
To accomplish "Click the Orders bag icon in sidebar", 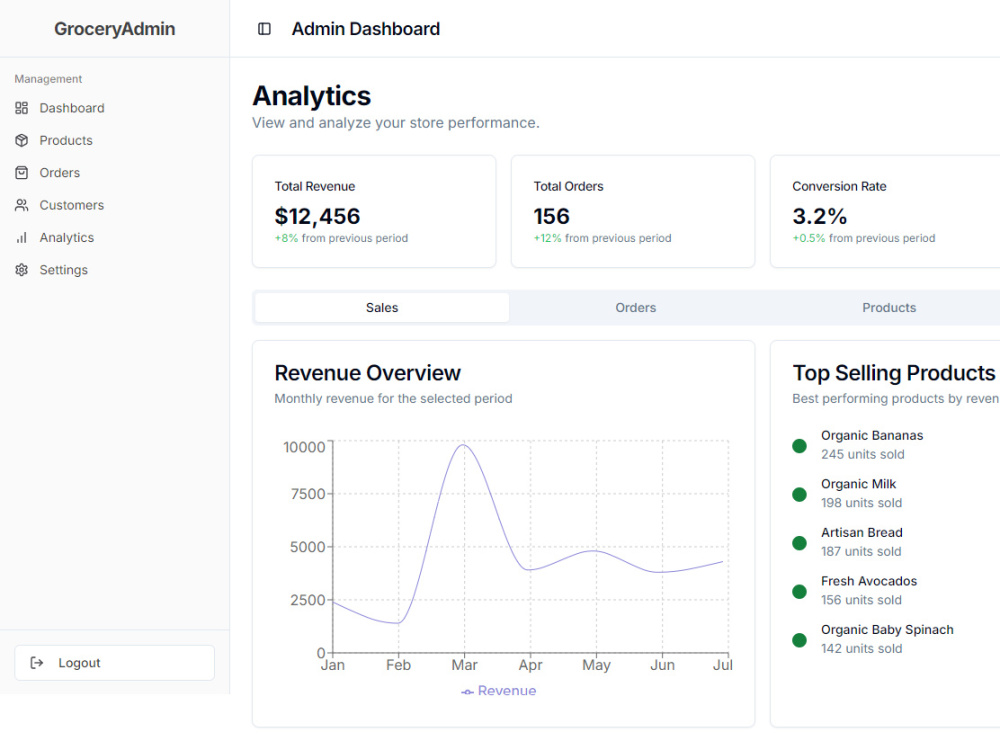I will [x=22, y=173].
